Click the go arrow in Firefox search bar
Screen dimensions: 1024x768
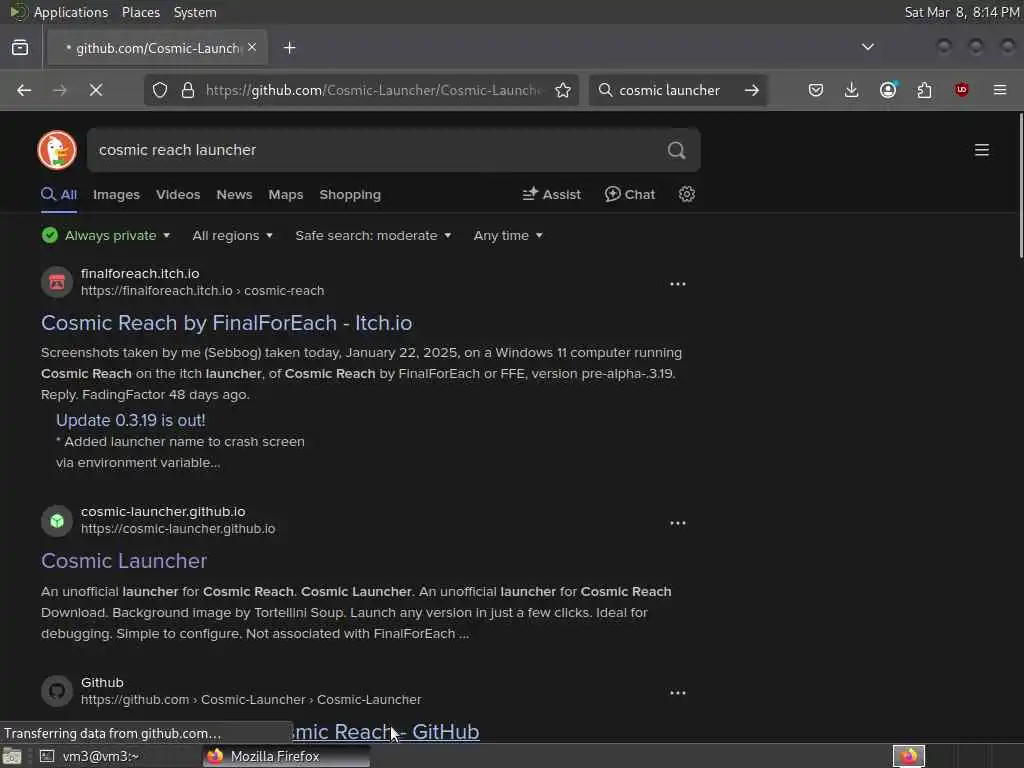click(752, 90)
